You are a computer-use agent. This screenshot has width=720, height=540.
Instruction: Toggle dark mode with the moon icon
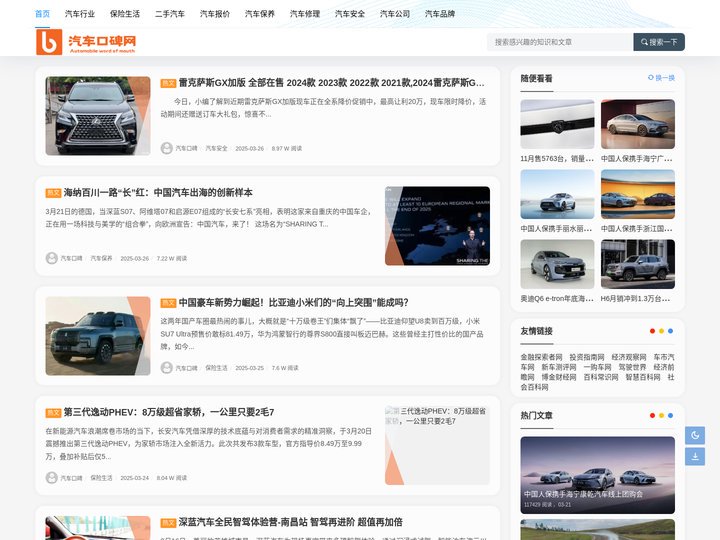tap(695, 435)
